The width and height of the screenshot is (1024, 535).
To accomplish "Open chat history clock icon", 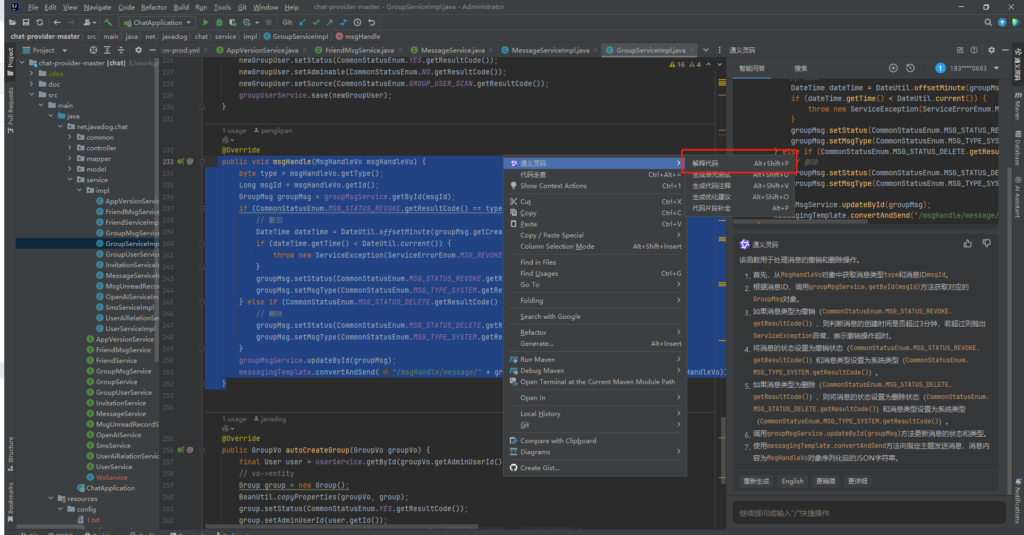I will (x=912, y=68).
